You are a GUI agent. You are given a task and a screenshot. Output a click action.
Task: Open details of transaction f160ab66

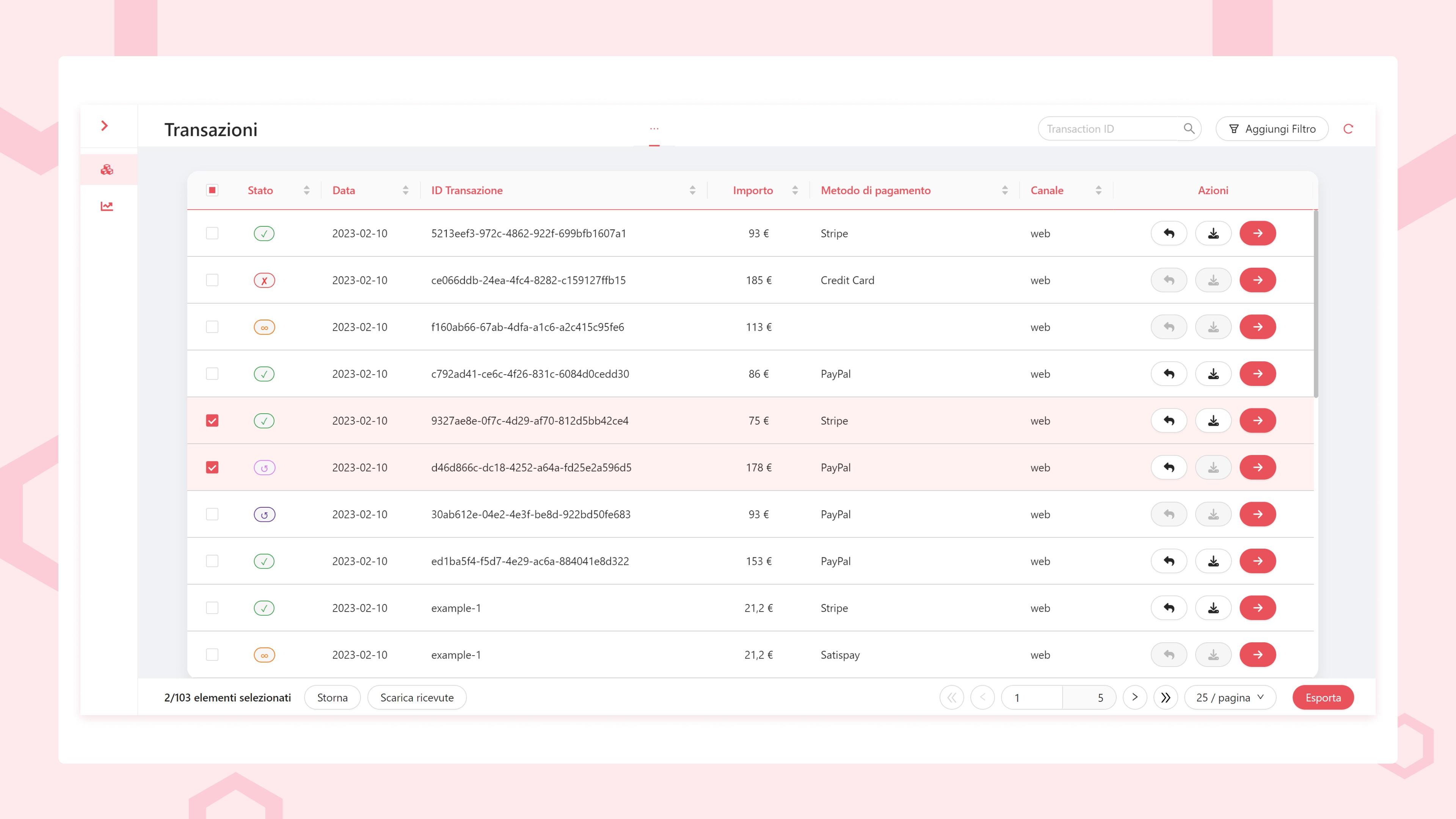(x=1258, y=327)
